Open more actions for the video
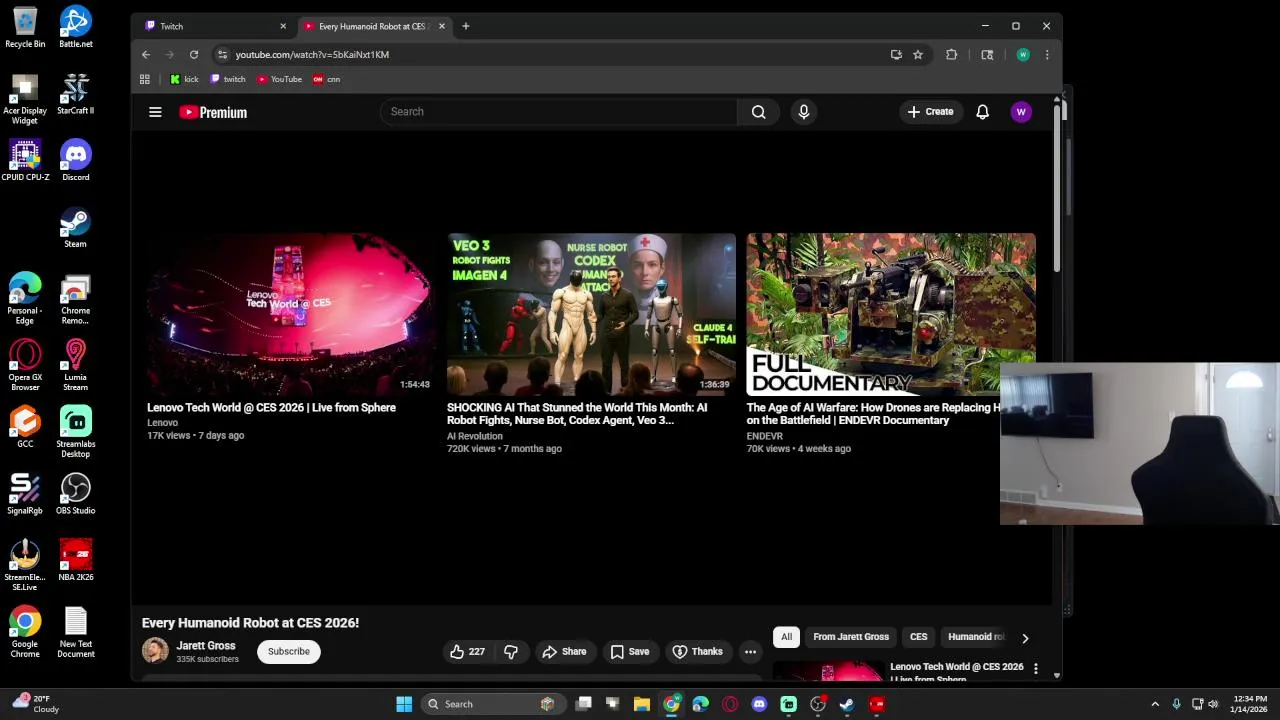 [750, 652]
